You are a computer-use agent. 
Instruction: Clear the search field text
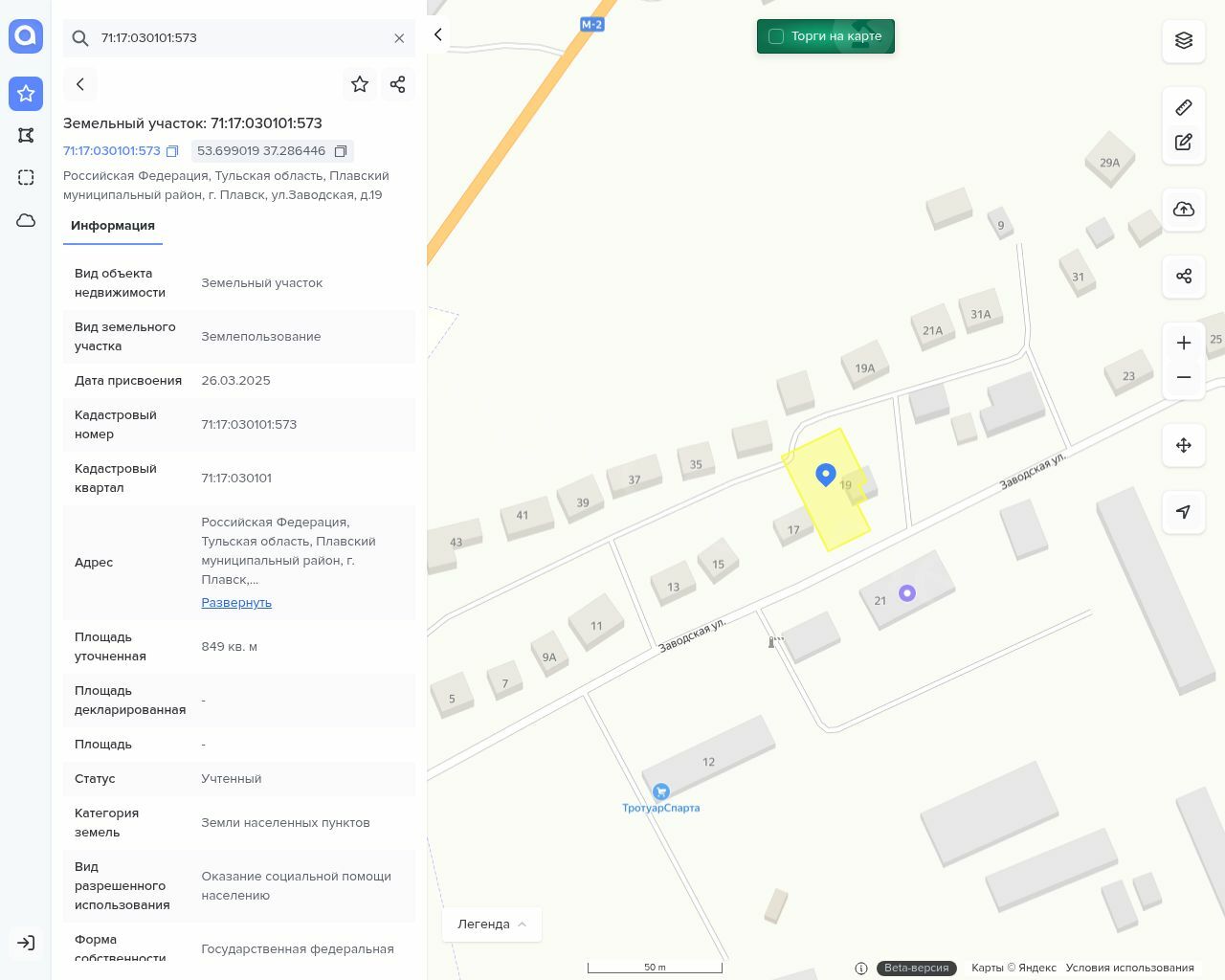tap(399, 38)
